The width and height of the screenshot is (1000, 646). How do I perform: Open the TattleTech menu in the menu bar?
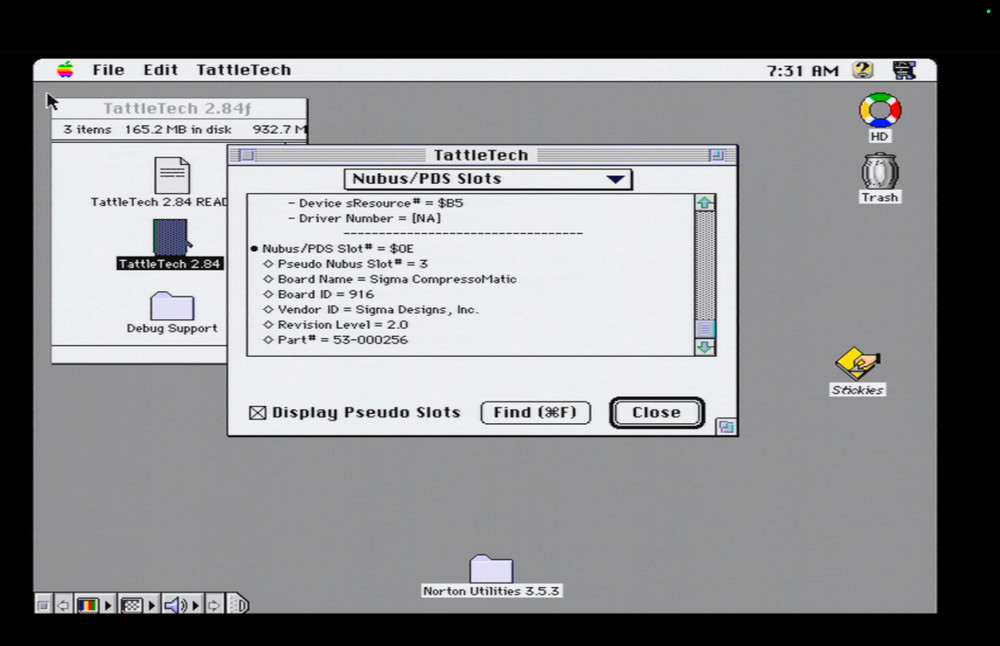tap(243, 70)
